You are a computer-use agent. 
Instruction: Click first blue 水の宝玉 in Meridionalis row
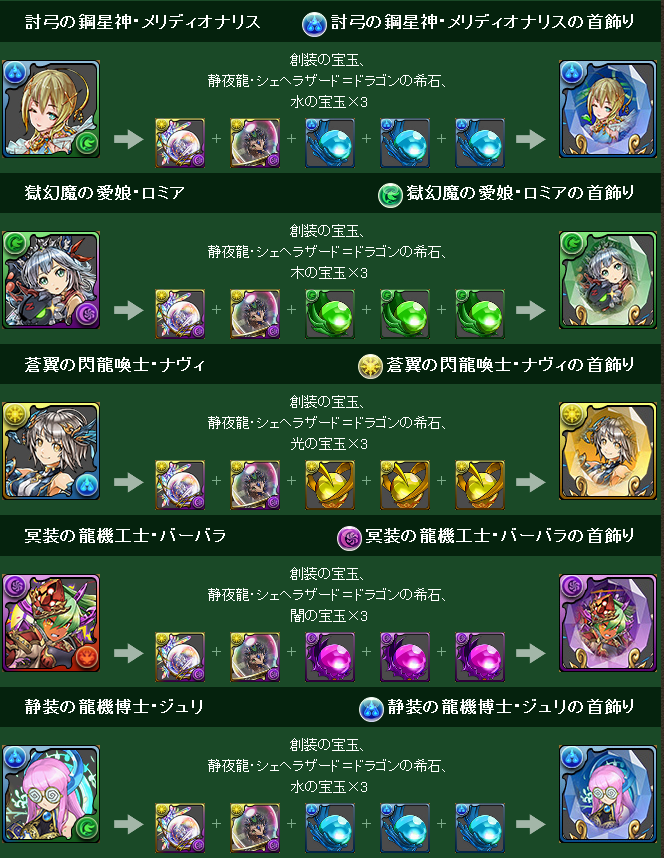coord(330,143)
